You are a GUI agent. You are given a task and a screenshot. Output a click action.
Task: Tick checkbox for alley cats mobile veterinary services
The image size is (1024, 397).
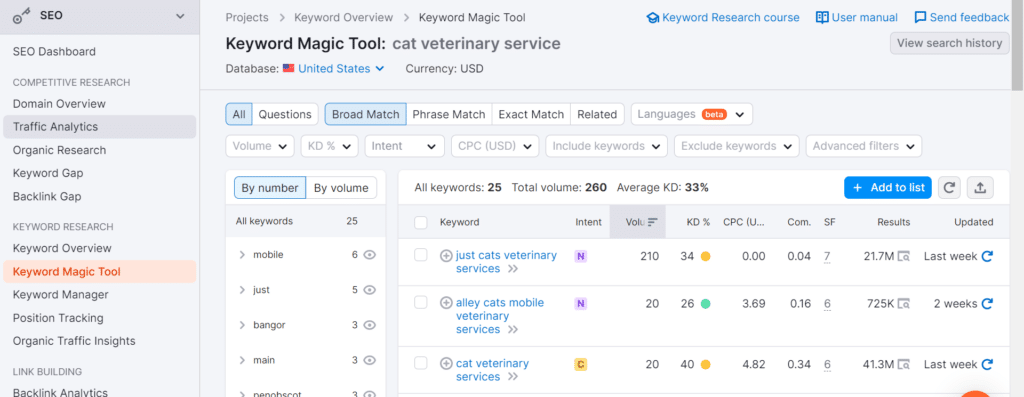click(x=421, y=302)
